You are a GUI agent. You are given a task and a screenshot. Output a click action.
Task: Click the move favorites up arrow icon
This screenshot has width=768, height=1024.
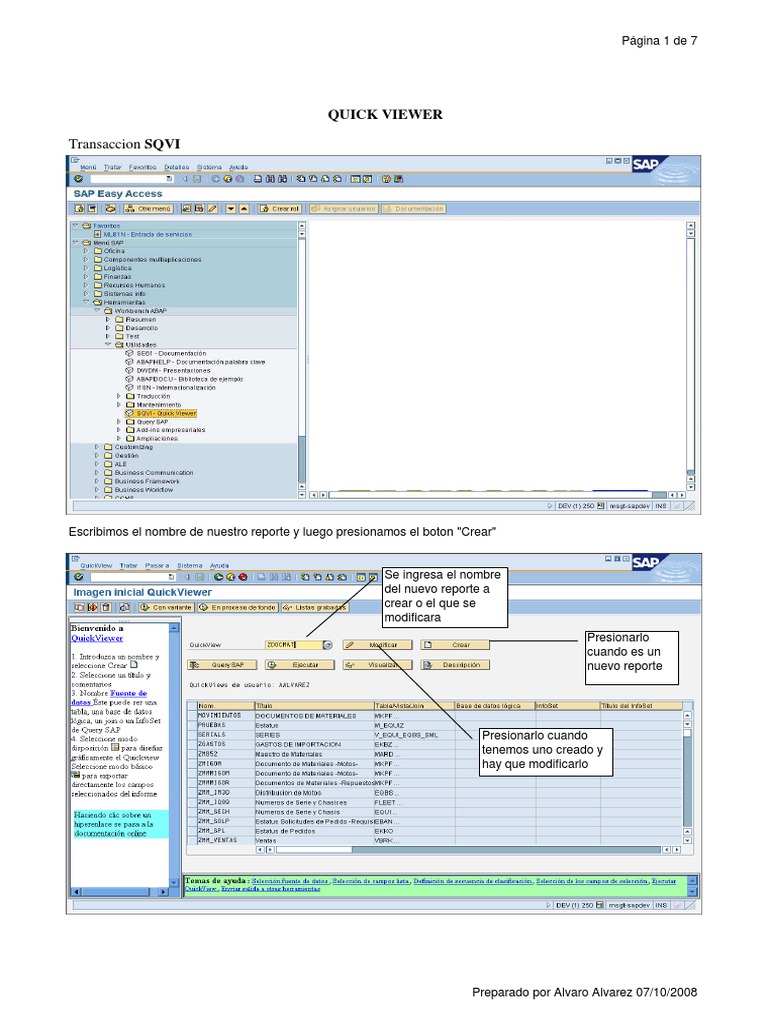[244, 208]
